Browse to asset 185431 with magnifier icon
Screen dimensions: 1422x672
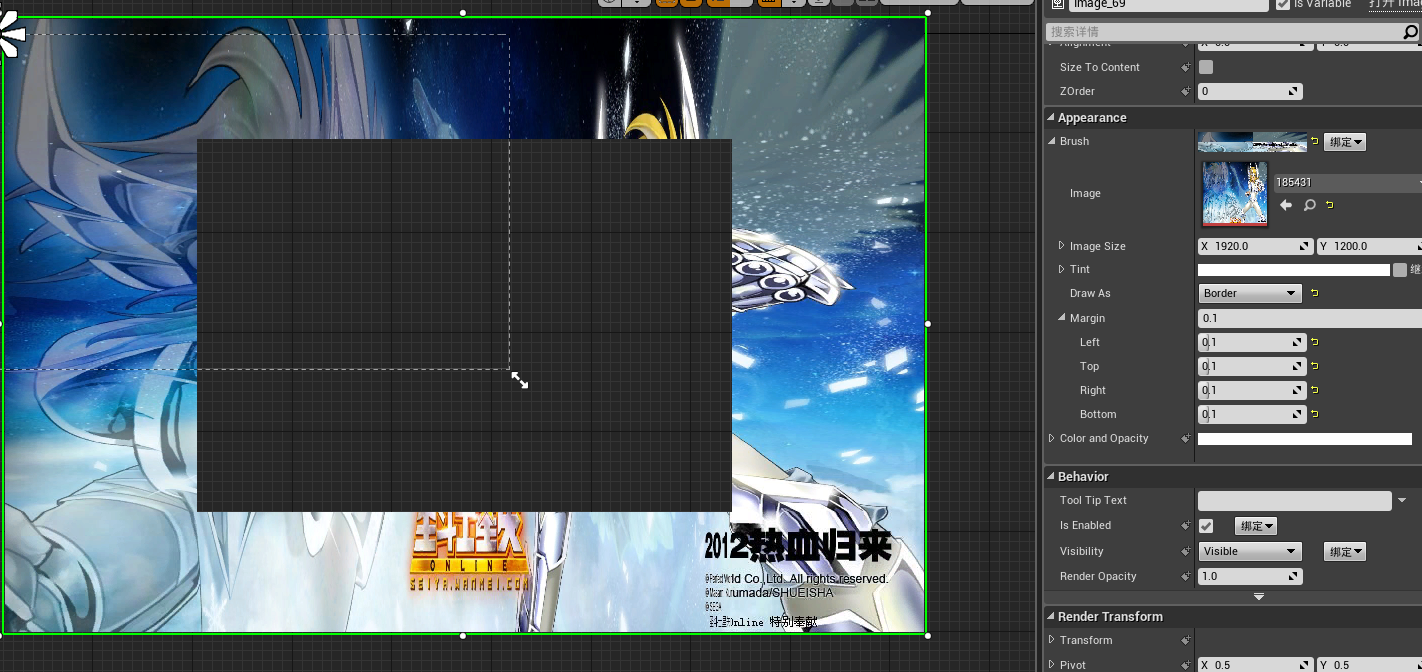coord(1309,205)
